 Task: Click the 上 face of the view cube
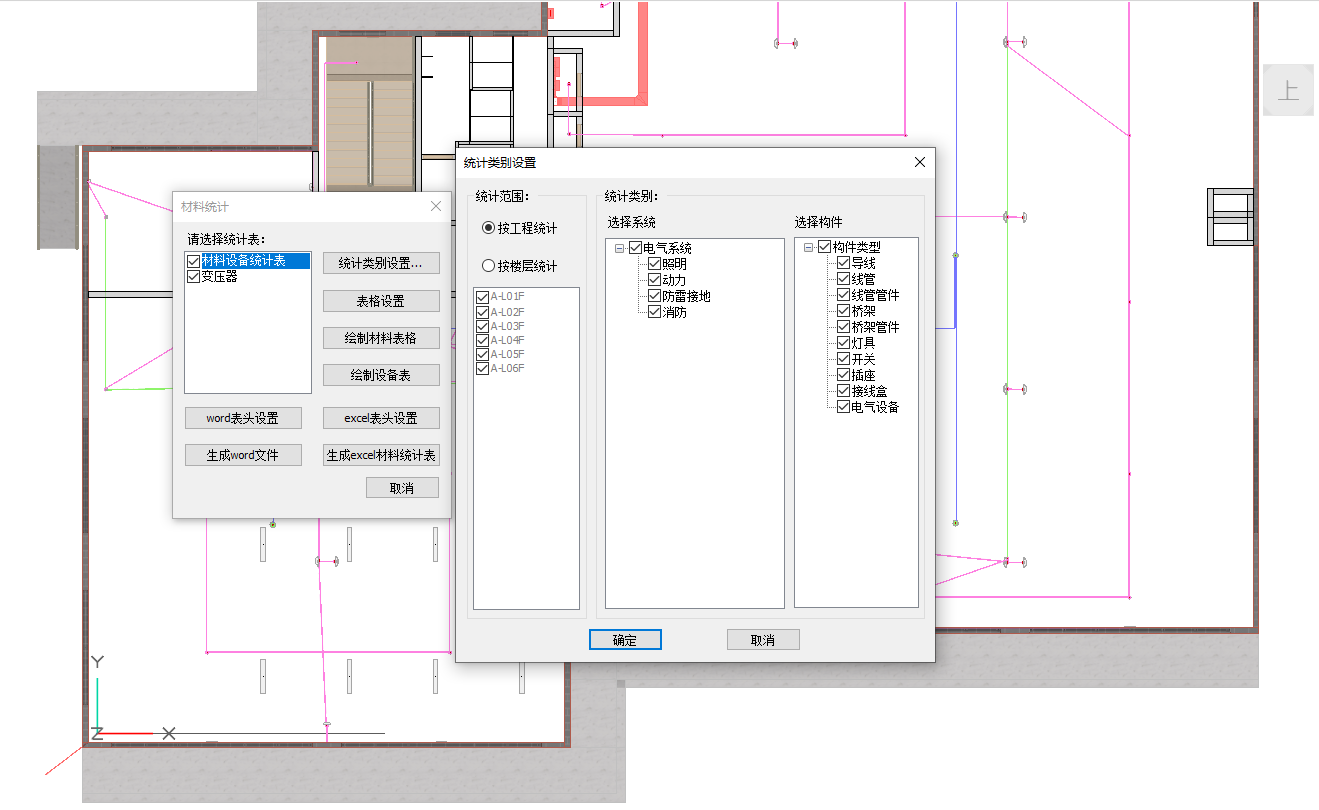tap(1288, 90)
